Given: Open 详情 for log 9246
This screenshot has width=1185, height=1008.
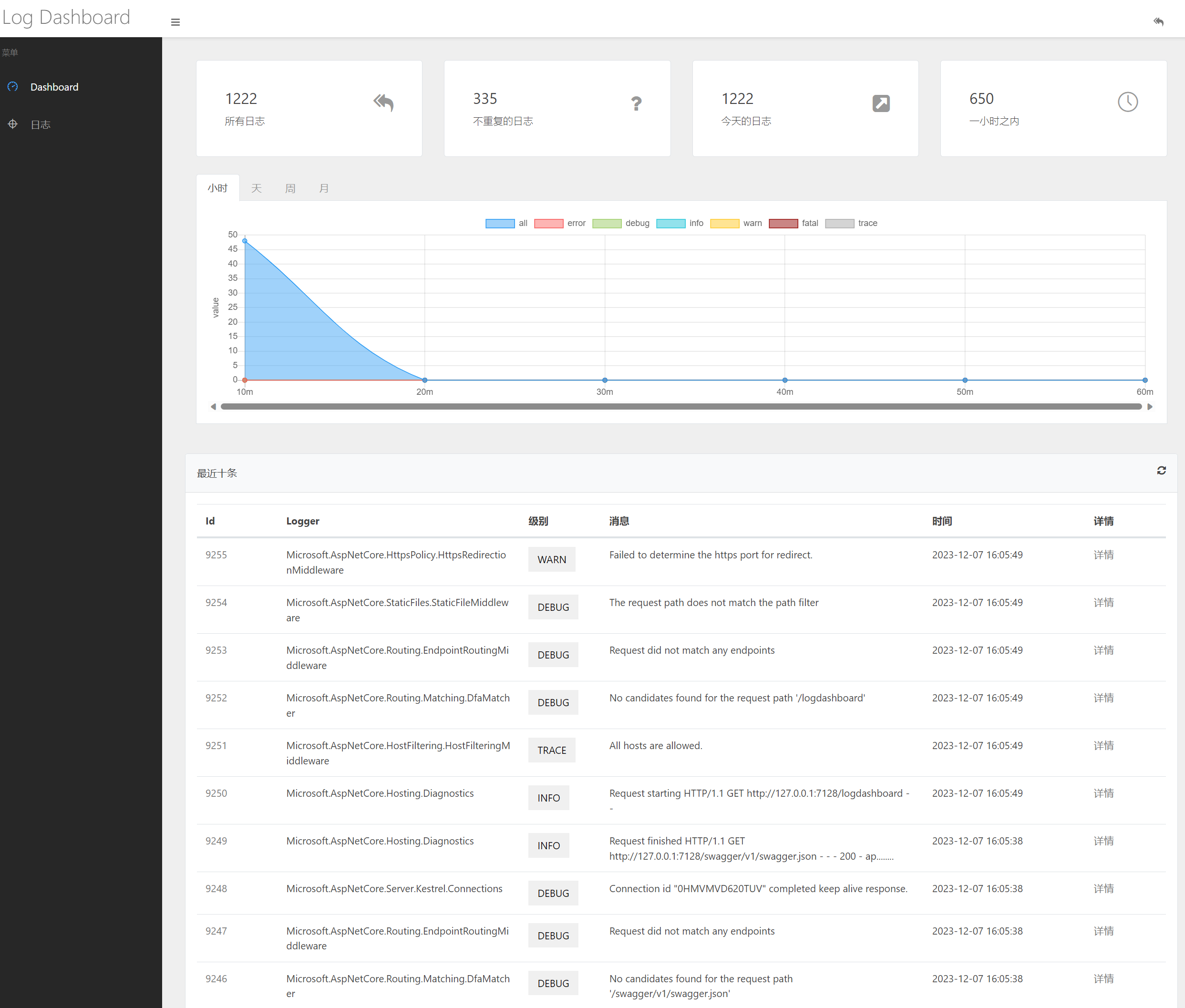Looking at the screenshot, I should tap(1103, 979).
